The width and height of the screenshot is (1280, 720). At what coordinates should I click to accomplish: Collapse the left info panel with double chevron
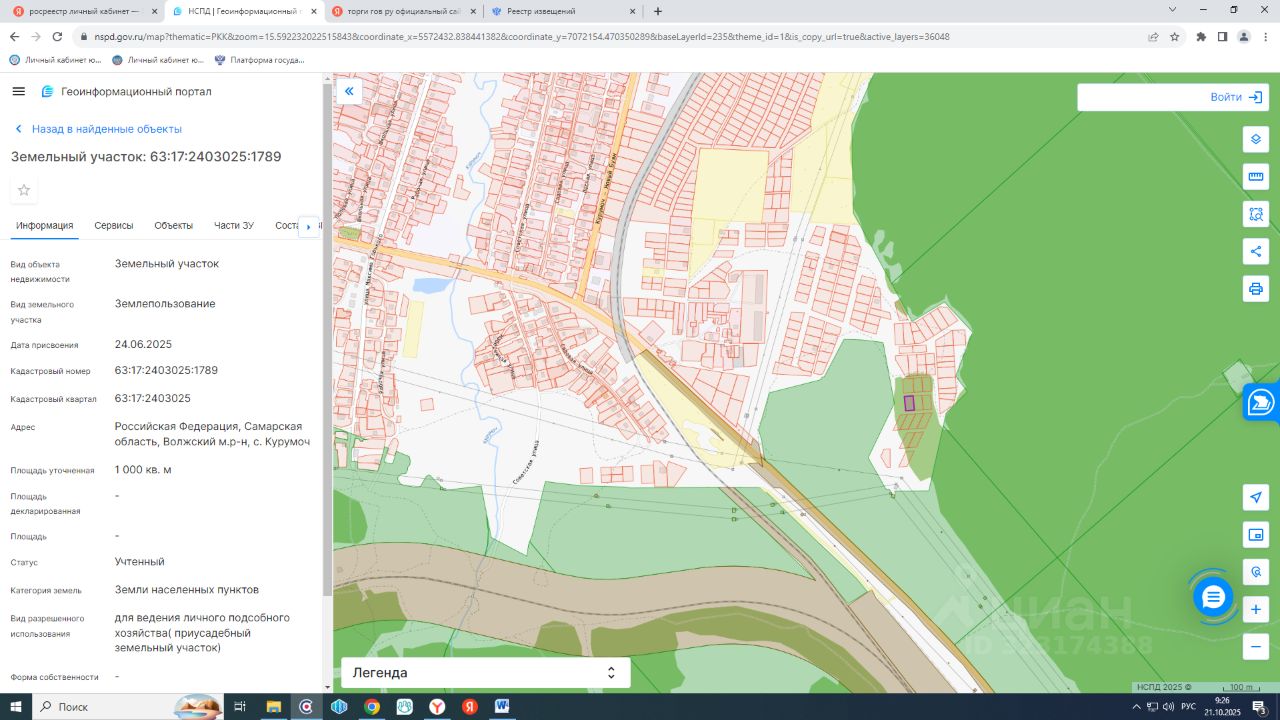point(349,92)
